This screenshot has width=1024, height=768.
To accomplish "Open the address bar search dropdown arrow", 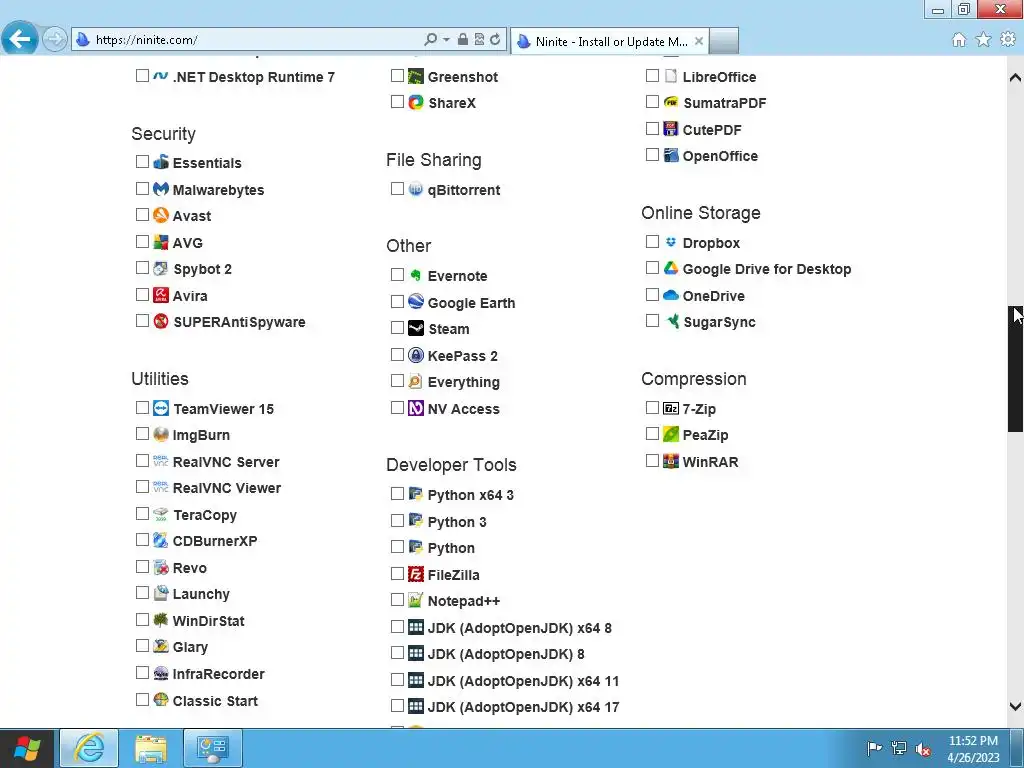I will point(447,40).
